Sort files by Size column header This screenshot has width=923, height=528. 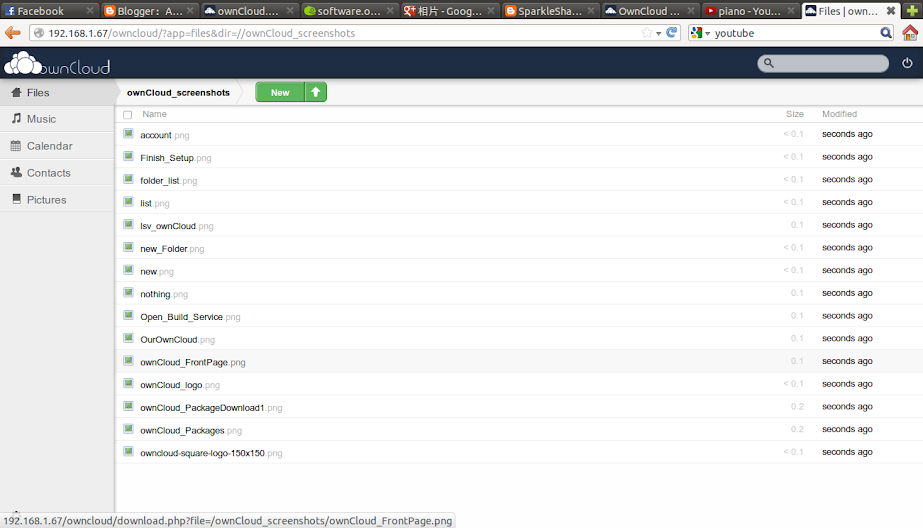coord(795,114)
